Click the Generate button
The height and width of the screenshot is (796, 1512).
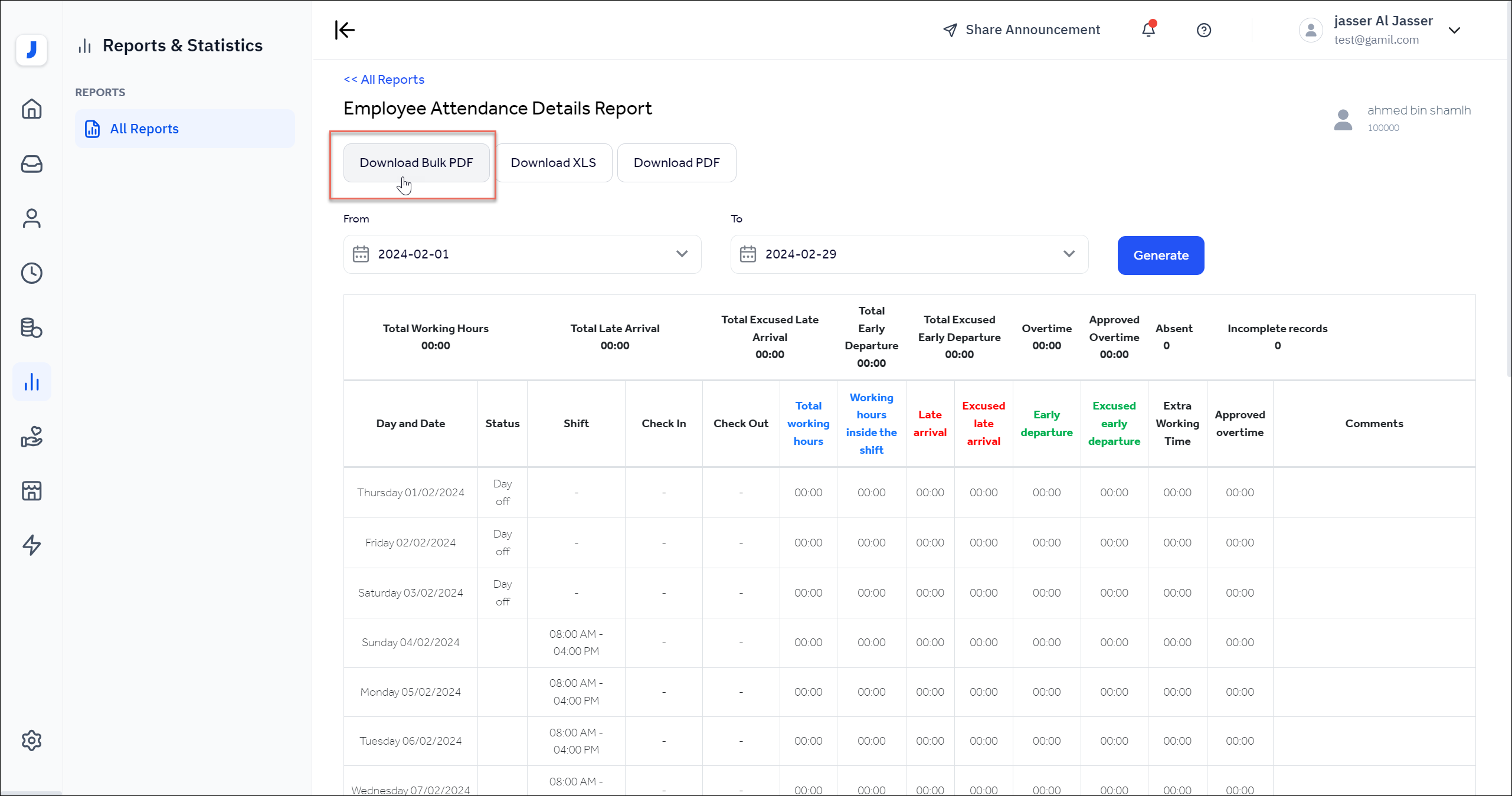1160,255
